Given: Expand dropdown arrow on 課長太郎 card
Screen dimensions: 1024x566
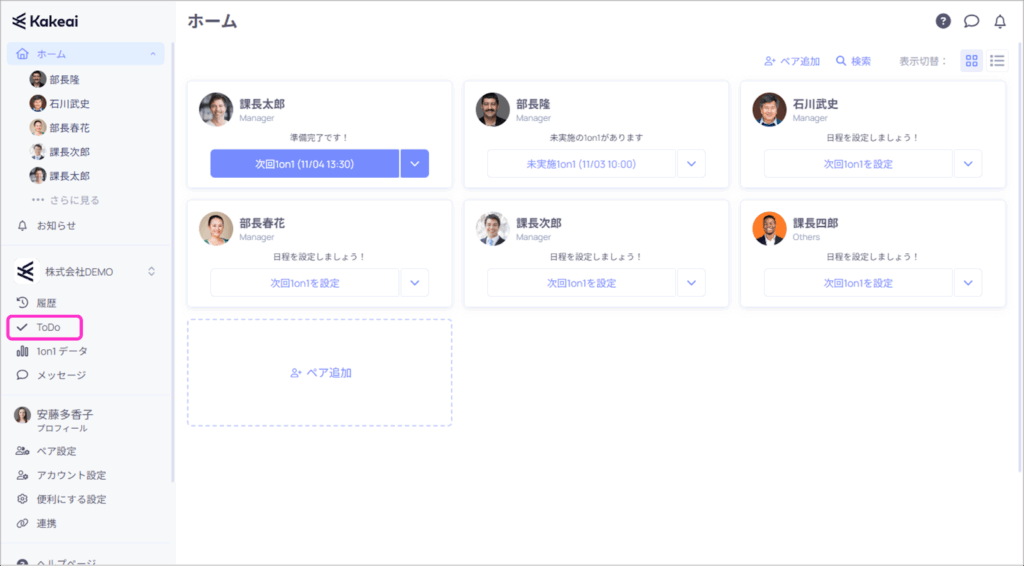Looking at the screenshot, I should [x=415, y=164].
